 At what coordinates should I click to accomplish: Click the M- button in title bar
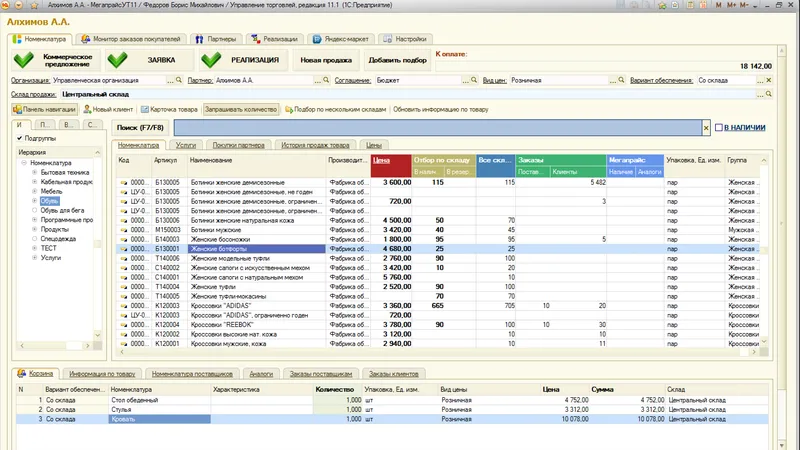(744, 5)
